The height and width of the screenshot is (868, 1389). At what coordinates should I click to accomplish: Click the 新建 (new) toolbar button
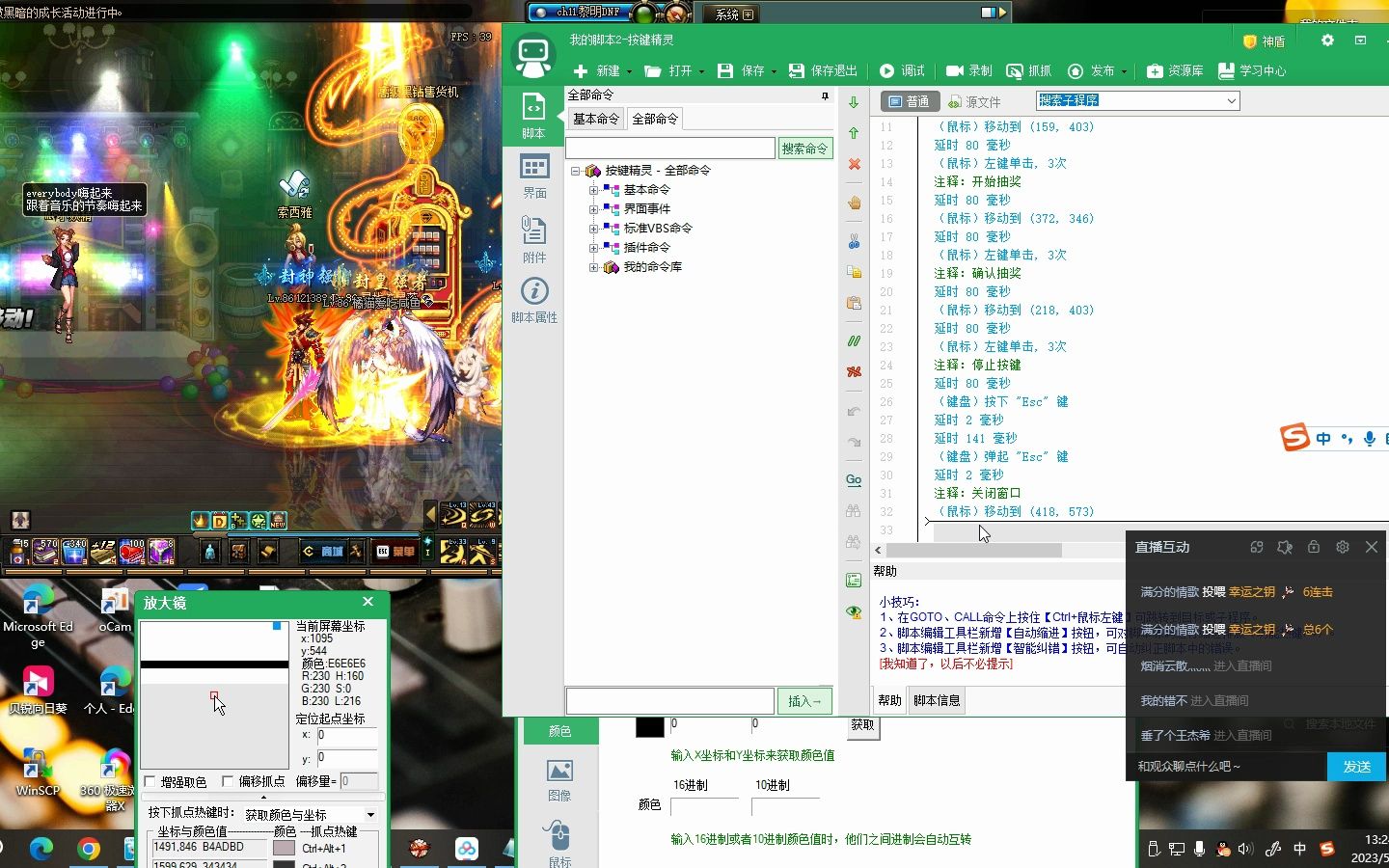(597, 70)
